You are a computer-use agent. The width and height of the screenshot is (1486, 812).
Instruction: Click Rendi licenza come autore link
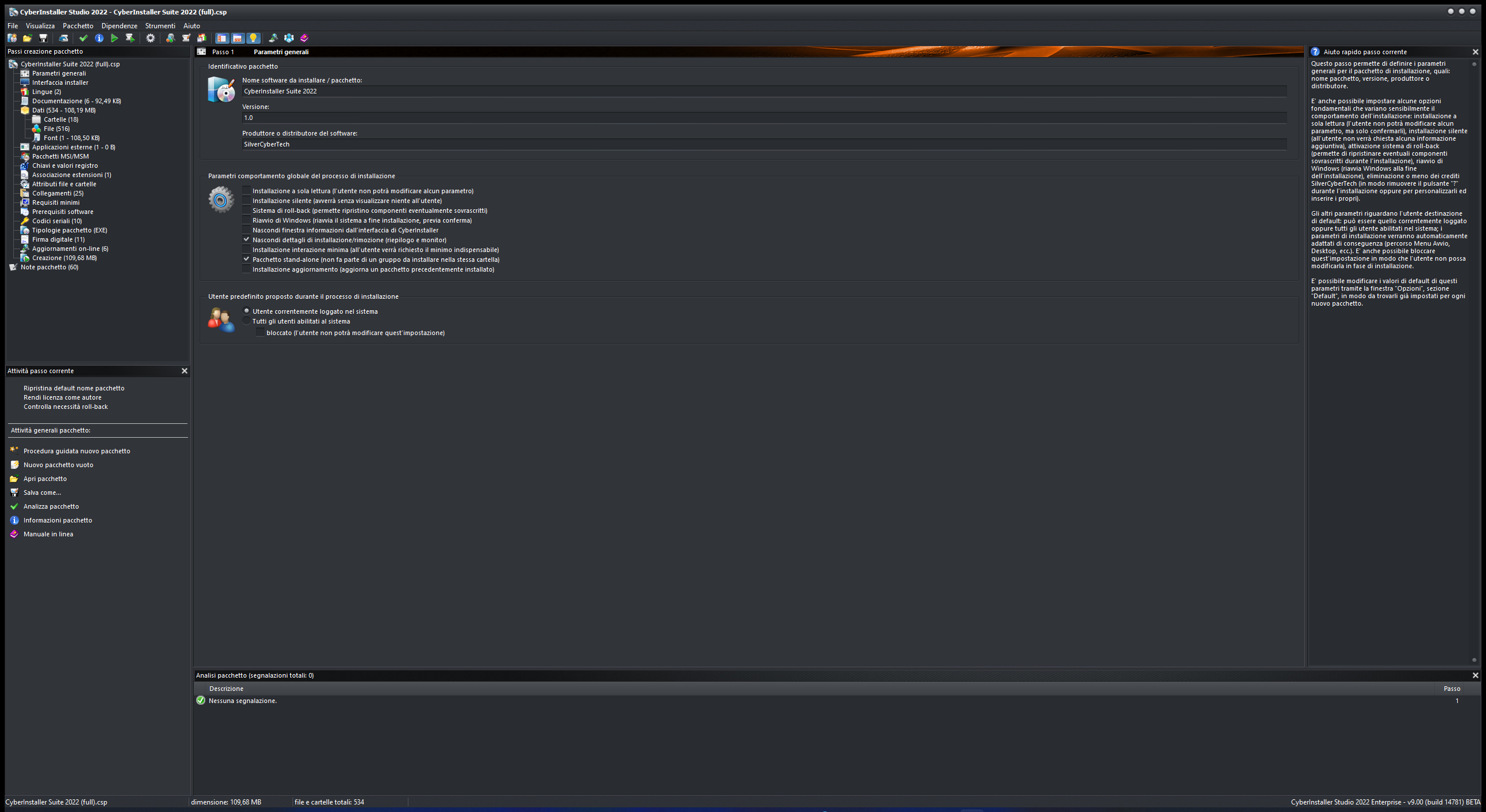(x=62, y=397)
